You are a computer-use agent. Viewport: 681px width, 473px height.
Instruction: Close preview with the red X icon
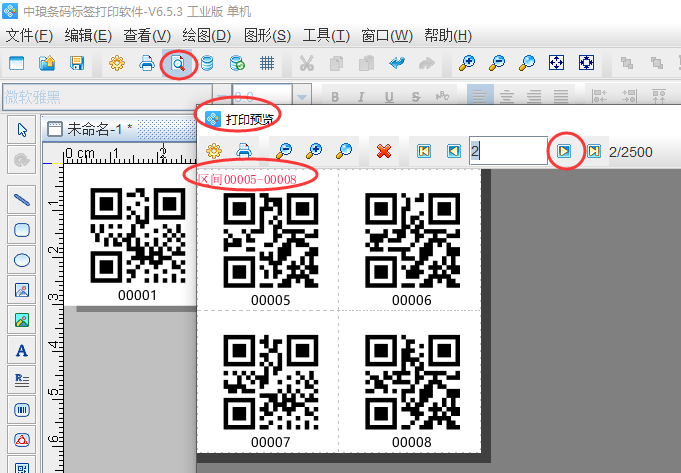[x=383, y=151]
